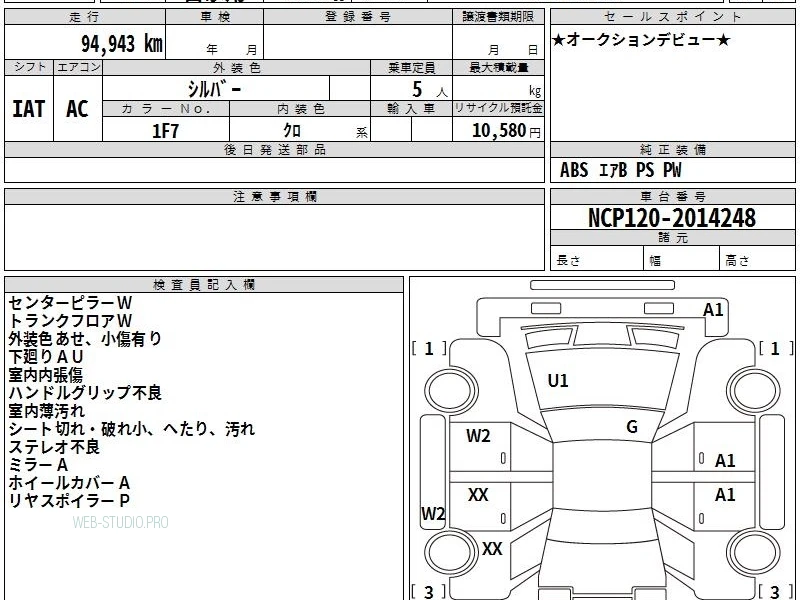The image size is (800, 600).
Task: Select the IAT transmission value
Action: click(x=29, y=109)
